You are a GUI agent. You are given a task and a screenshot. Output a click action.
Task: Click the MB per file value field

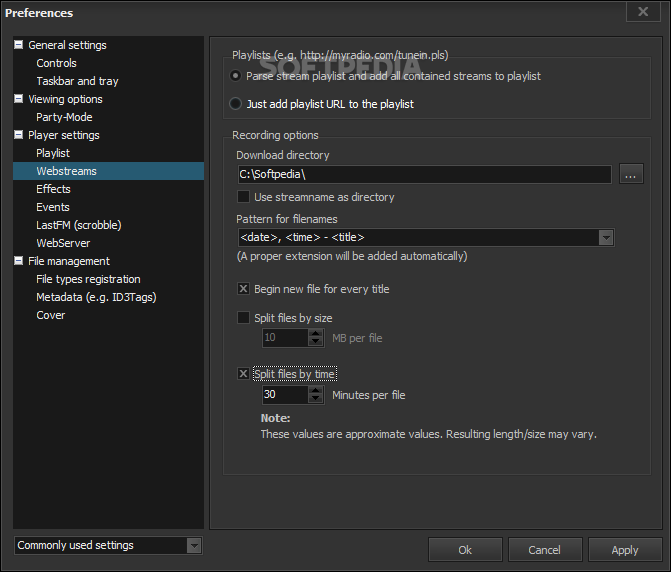pos(285,338)
